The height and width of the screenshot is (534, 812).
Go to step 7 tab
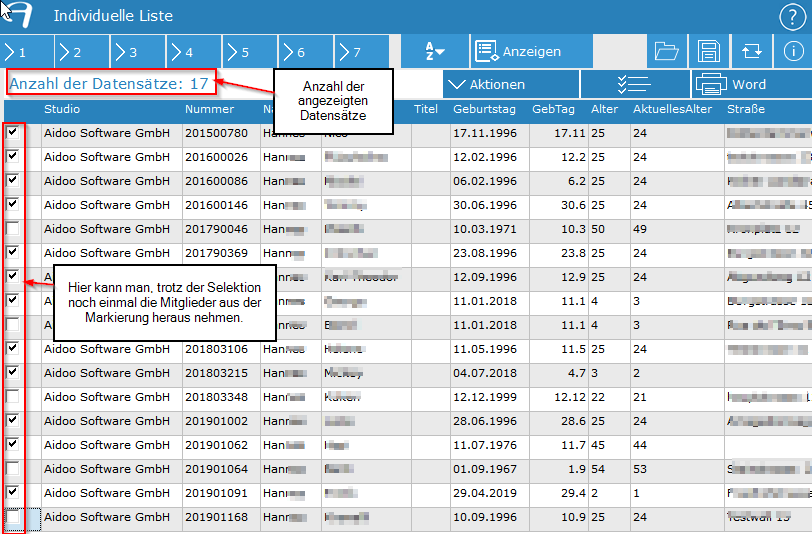coord(361,52)
